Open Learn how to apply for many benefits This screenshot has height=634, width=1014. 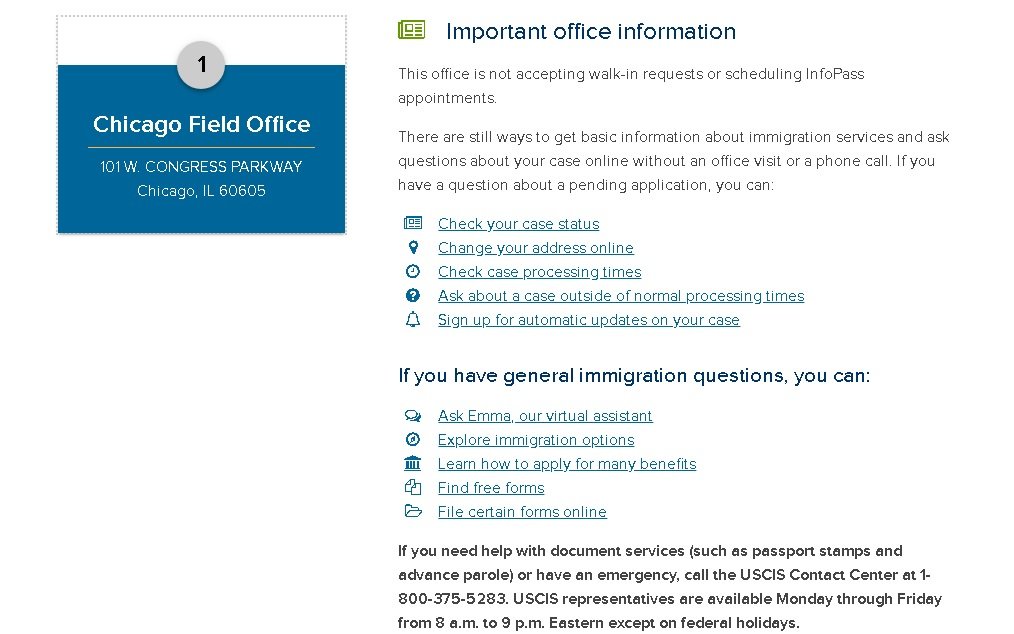pos(567,464)
